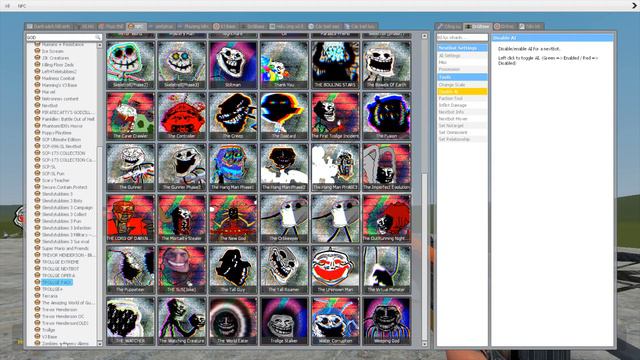
Task: Spawn The Cave Crawler NPC
Action: point(131,116)
